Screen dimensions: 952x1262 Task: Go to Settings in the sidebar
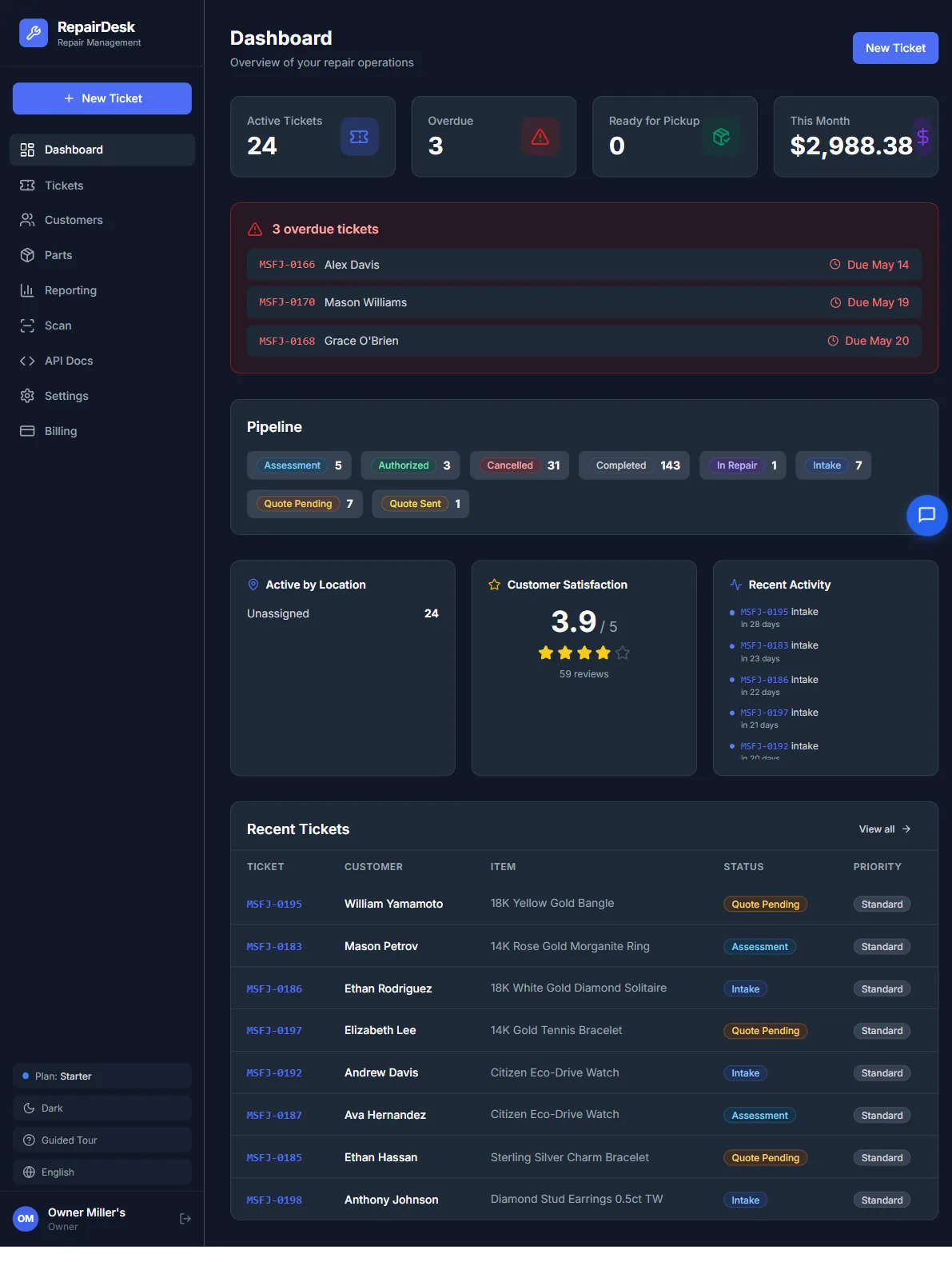pos(102,396)
